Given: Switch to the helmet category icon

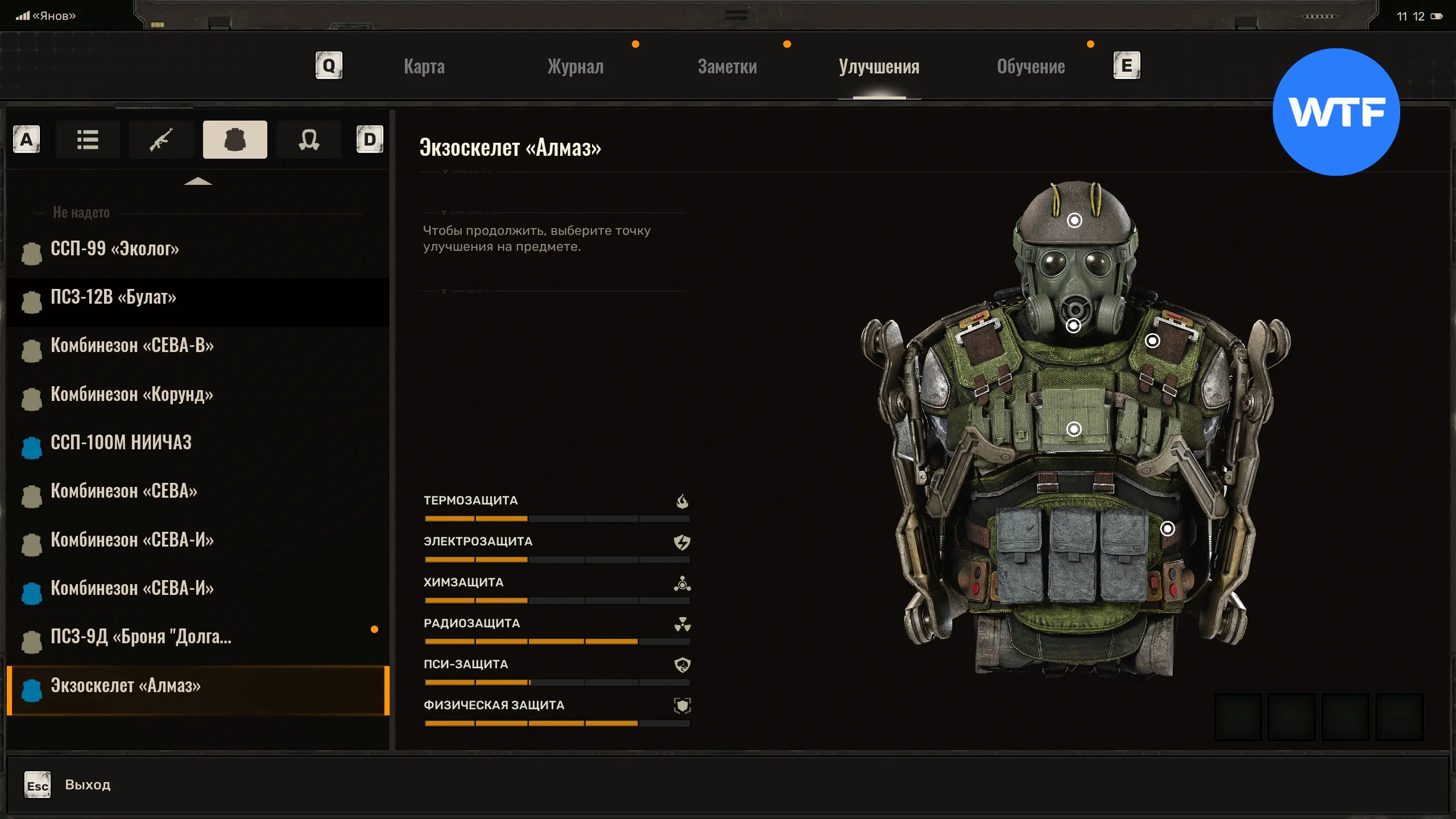Looking at the screenshot, I should tap(309, 139).
